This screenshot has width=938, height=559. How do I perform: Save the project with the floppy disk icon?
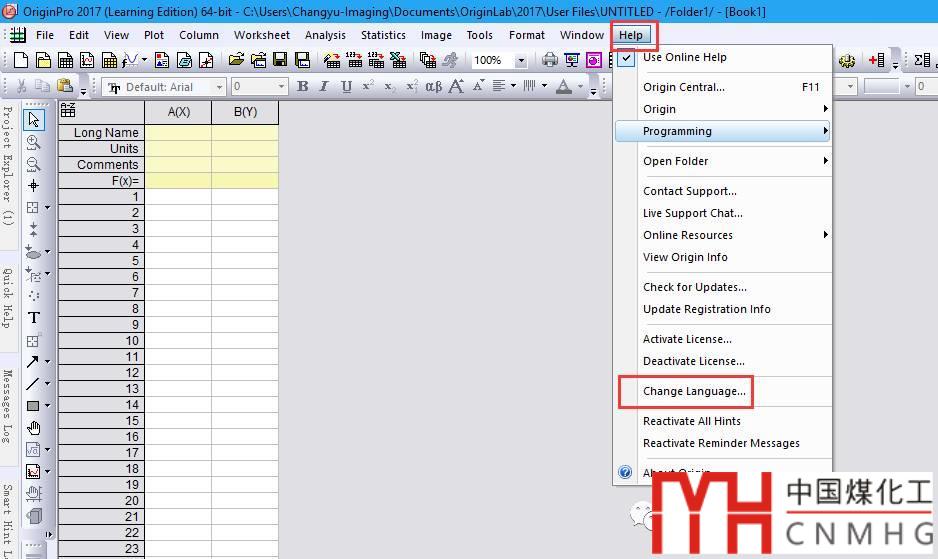click(x=280, y=60)
